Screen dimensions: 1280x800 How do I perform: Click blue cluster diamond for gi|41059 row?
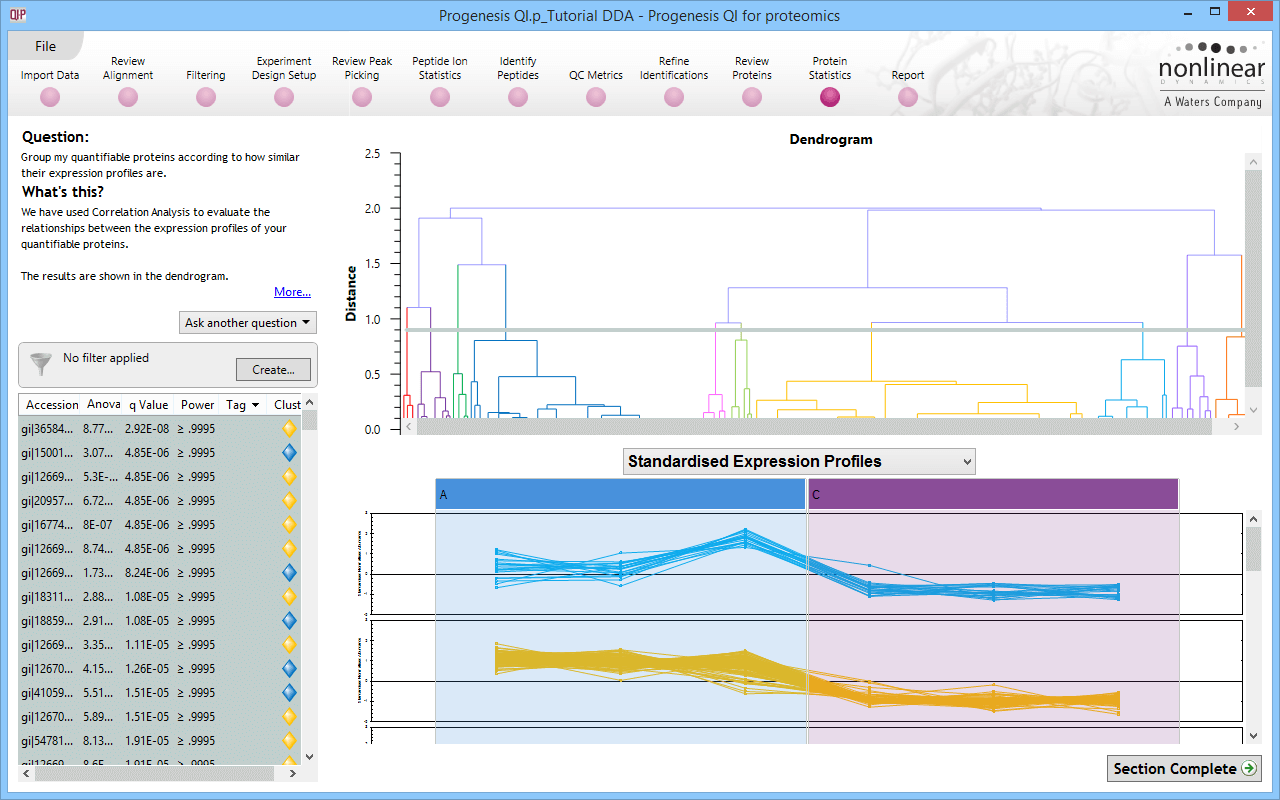(x=290, y=693)
